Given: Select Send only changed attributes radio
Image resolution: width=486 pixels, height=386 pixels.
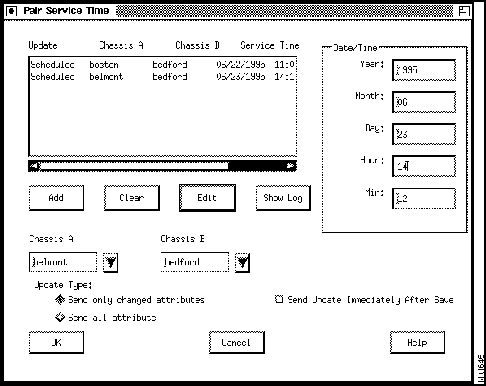Looking at the screenshot, I should (x=60, y=299).
